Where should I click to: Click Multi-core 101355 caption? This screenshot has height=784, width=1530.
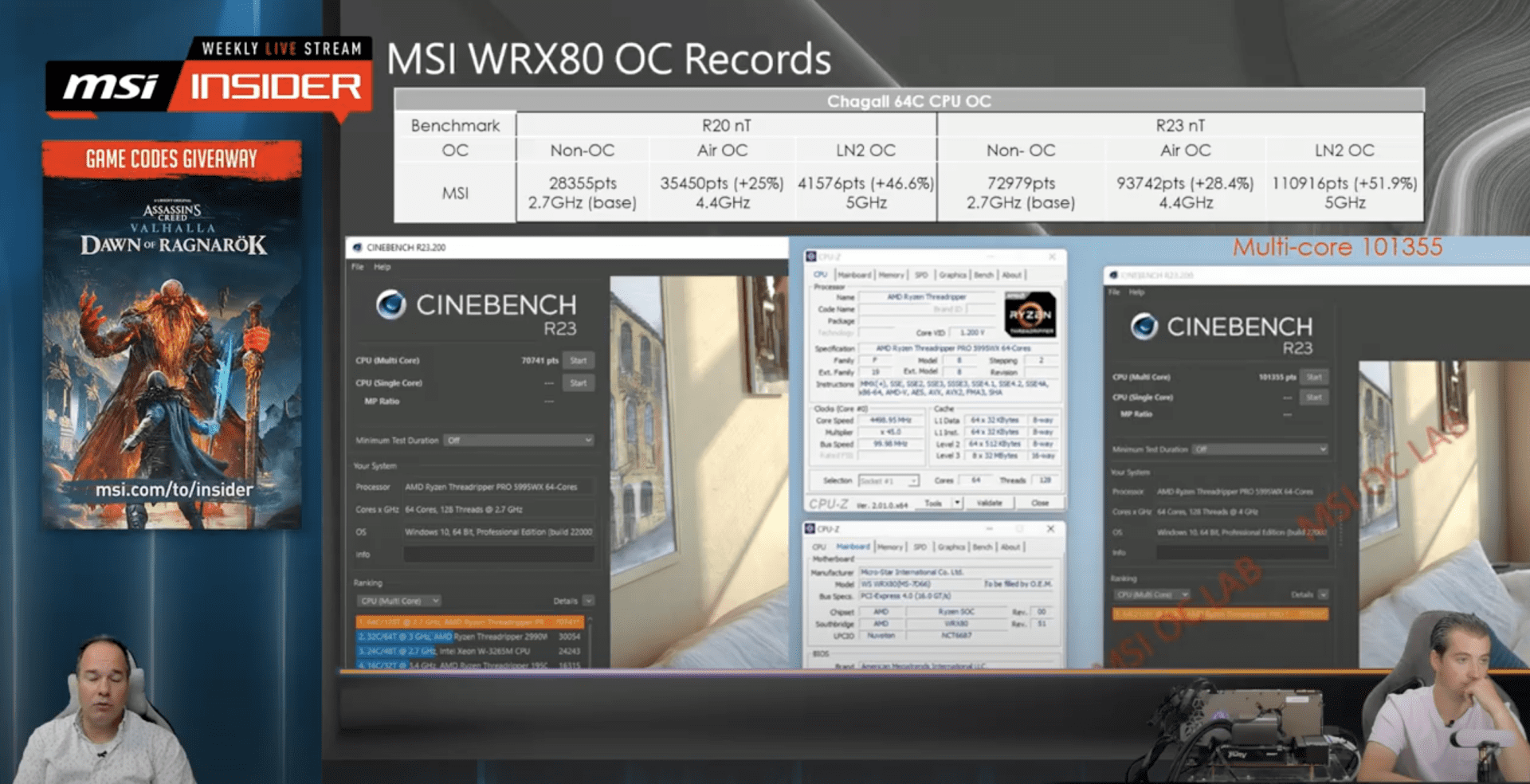[x=1337, y=247]
